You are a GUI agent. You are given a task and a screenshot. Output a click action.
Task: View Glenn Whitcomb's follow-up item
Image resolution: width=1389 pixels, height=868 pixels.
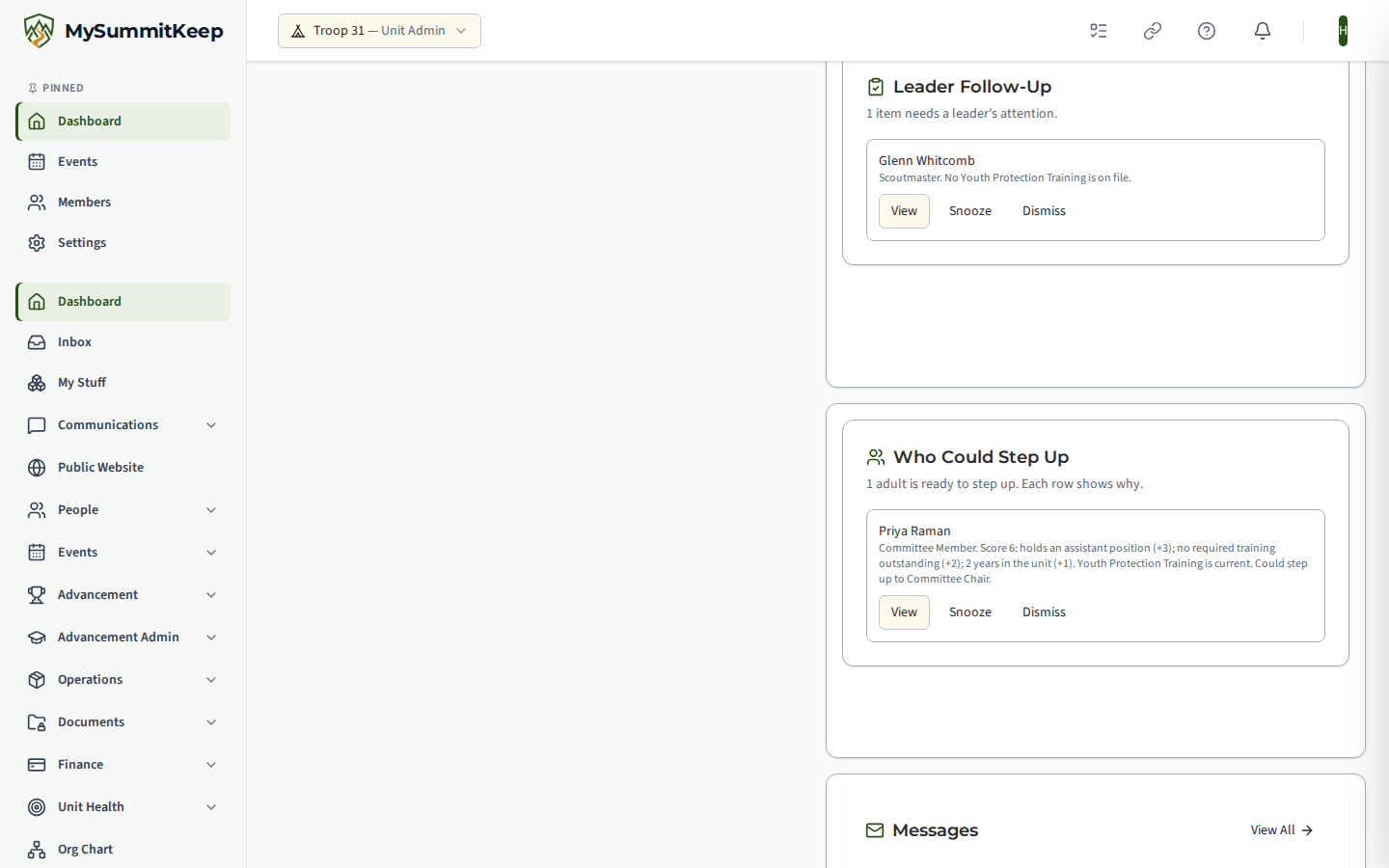[904, 211]
